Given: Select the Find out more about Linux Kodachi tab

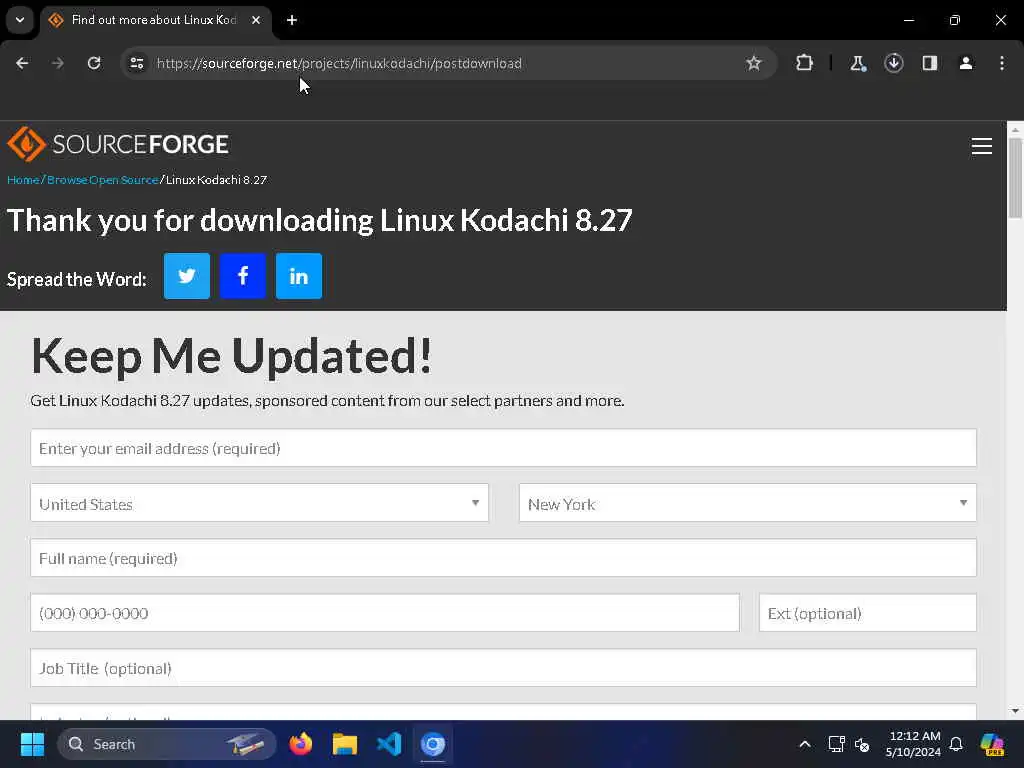Looking at the screenshot, I should (155, 20).
